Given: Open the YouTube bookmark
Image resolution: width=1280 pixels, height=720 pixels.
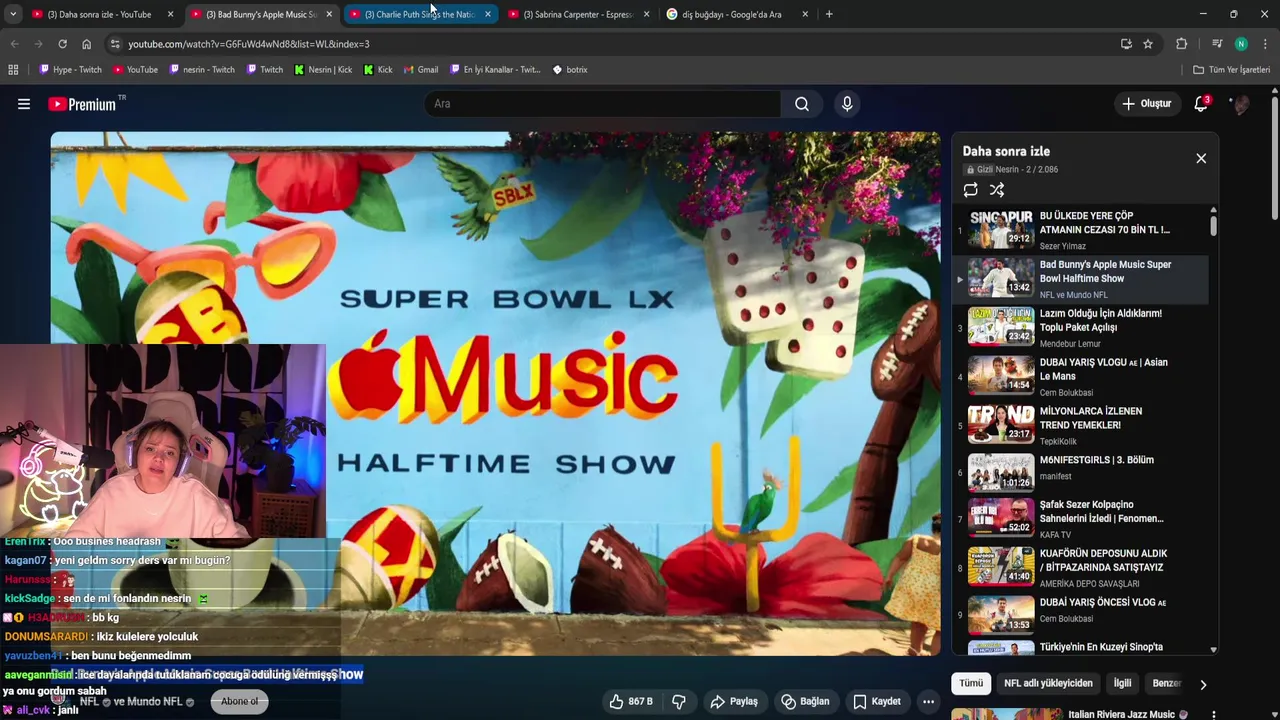Looking at the screenshot, I should coord(135,70).
